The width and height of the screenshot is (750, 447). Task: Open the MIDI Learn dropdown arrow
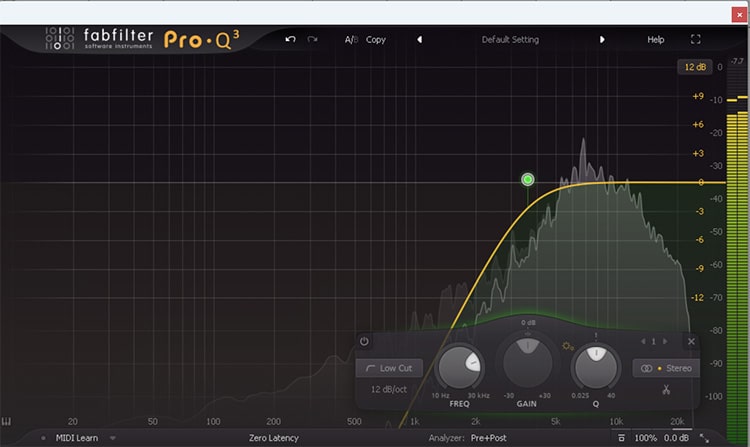(x=113, y=438)
